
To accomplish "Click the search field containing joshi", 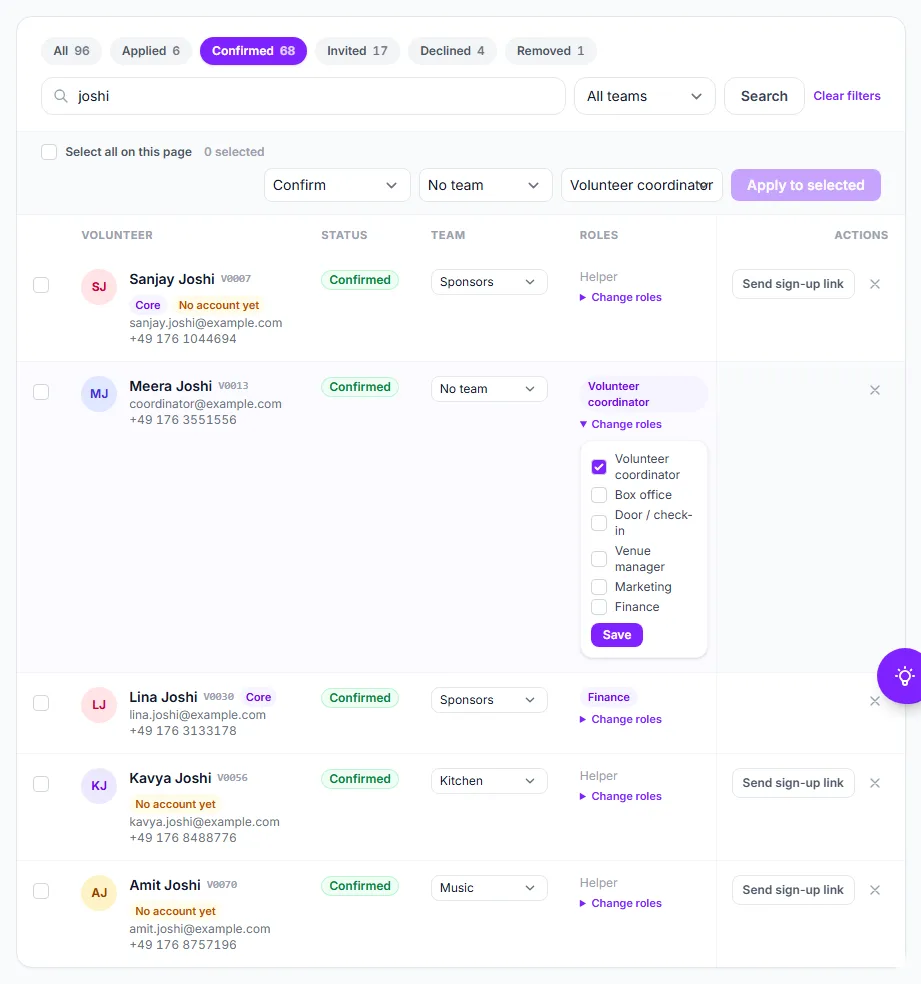I will tap(303, 96).
